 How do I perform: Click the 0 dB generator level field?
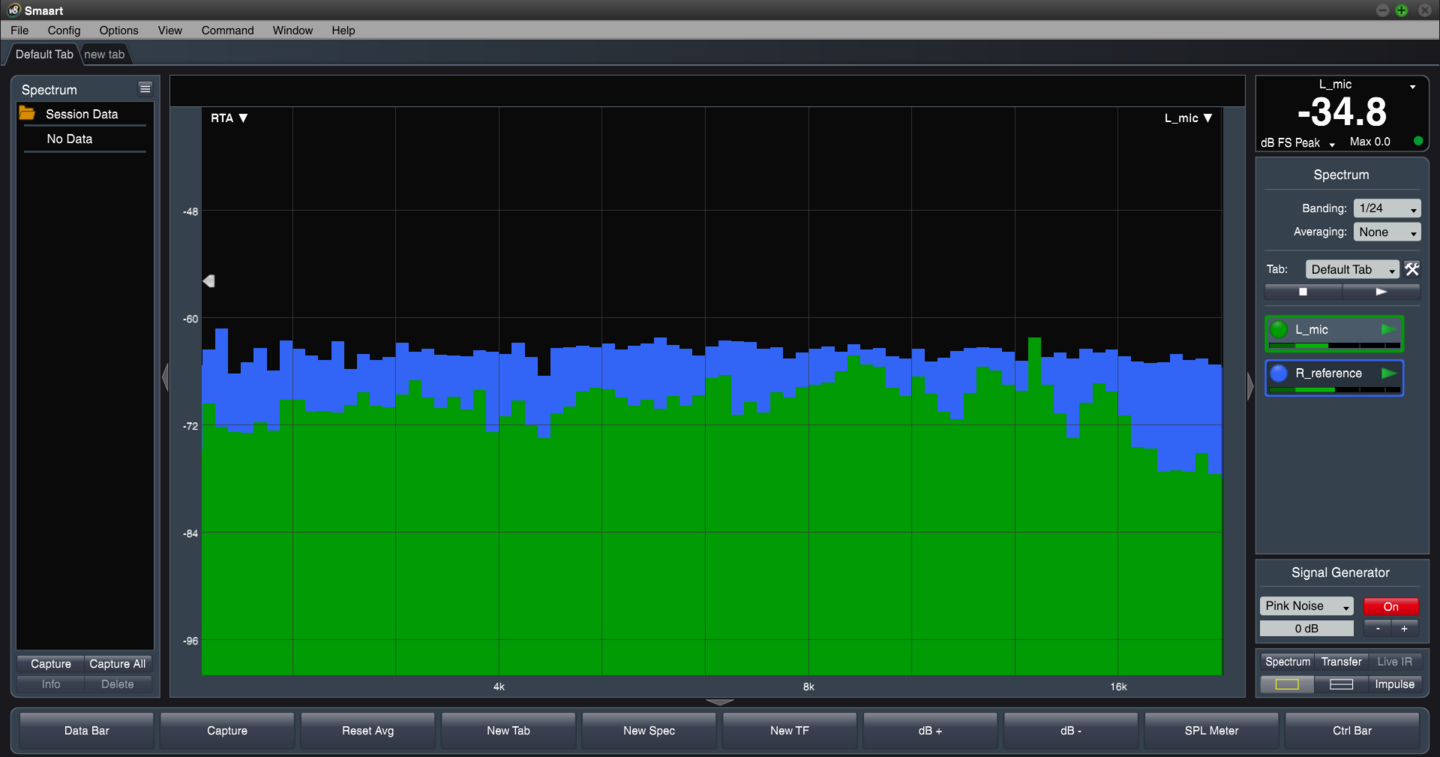click(x=1306, y=629)
